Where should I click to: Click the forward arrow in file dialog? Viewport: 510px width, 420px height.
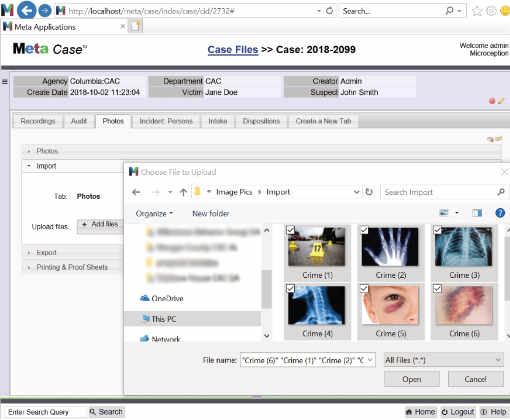click(x=155, y=192)
